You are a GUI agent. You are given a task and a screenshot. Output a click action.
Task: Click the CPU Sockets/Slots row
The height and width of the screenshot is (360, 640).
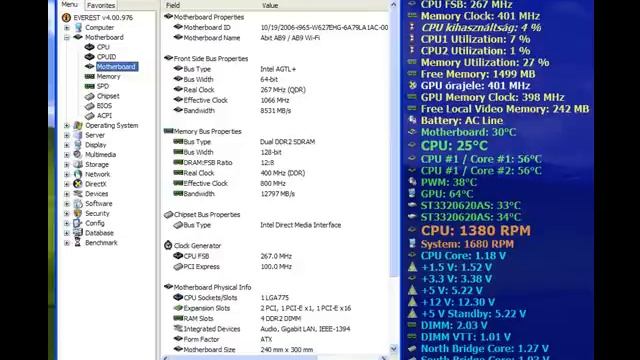click(x=276, y=298)
